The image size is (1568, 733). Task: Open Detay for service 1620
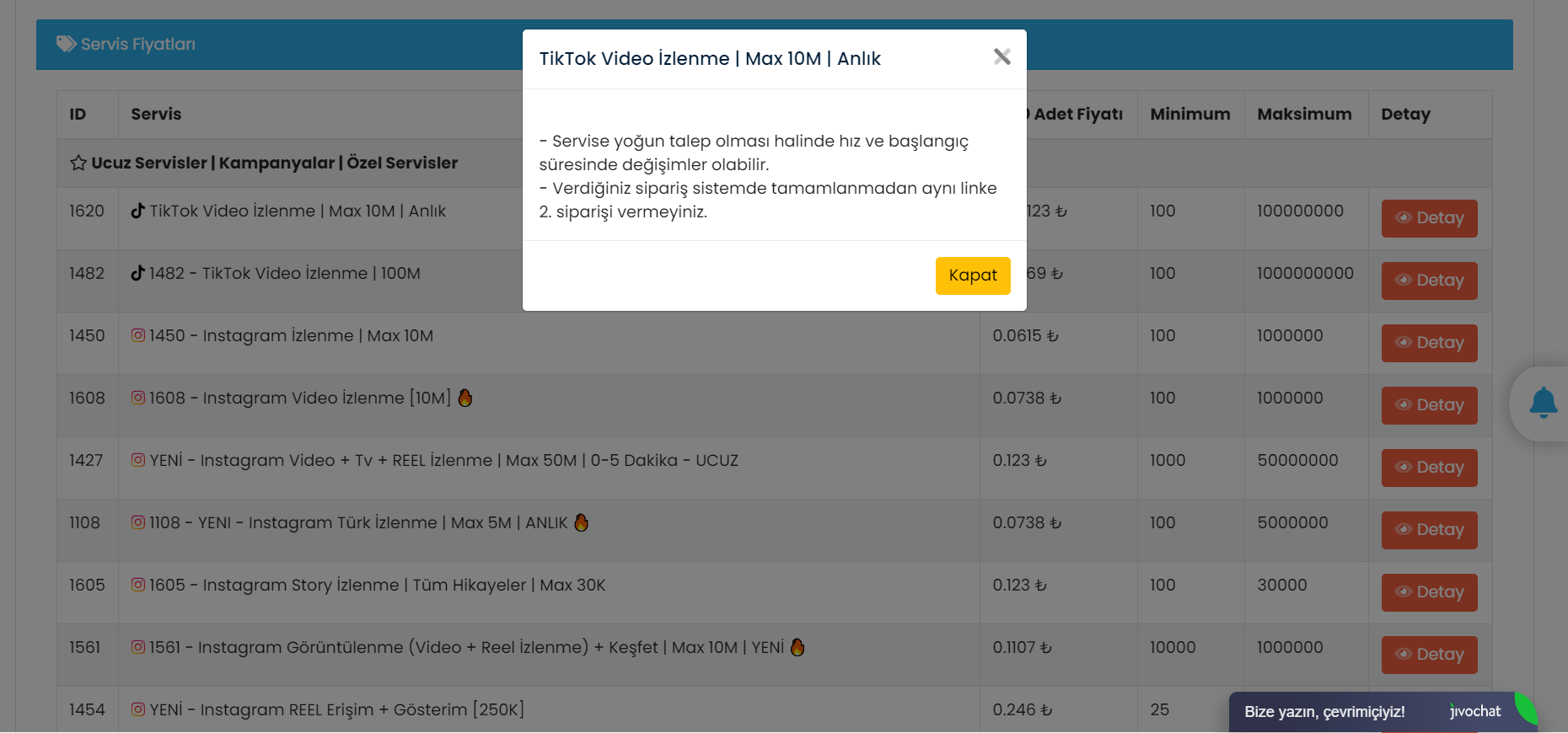(x=1429, y=218)
